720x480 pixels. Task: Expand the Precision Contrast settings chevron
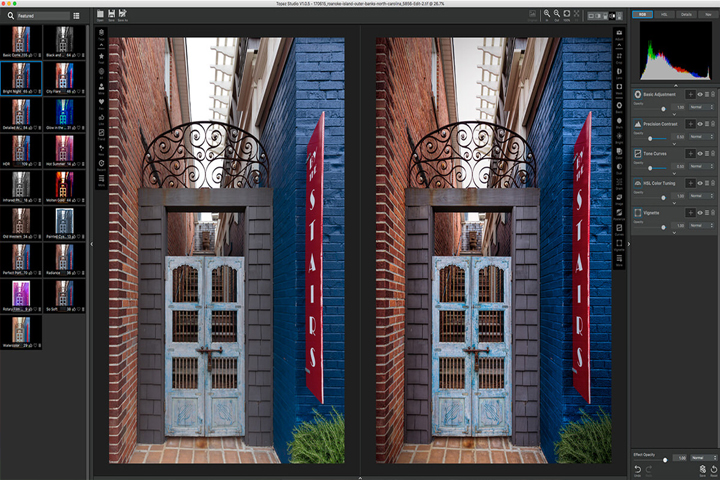pyautogui.click(x=674, y=144)
